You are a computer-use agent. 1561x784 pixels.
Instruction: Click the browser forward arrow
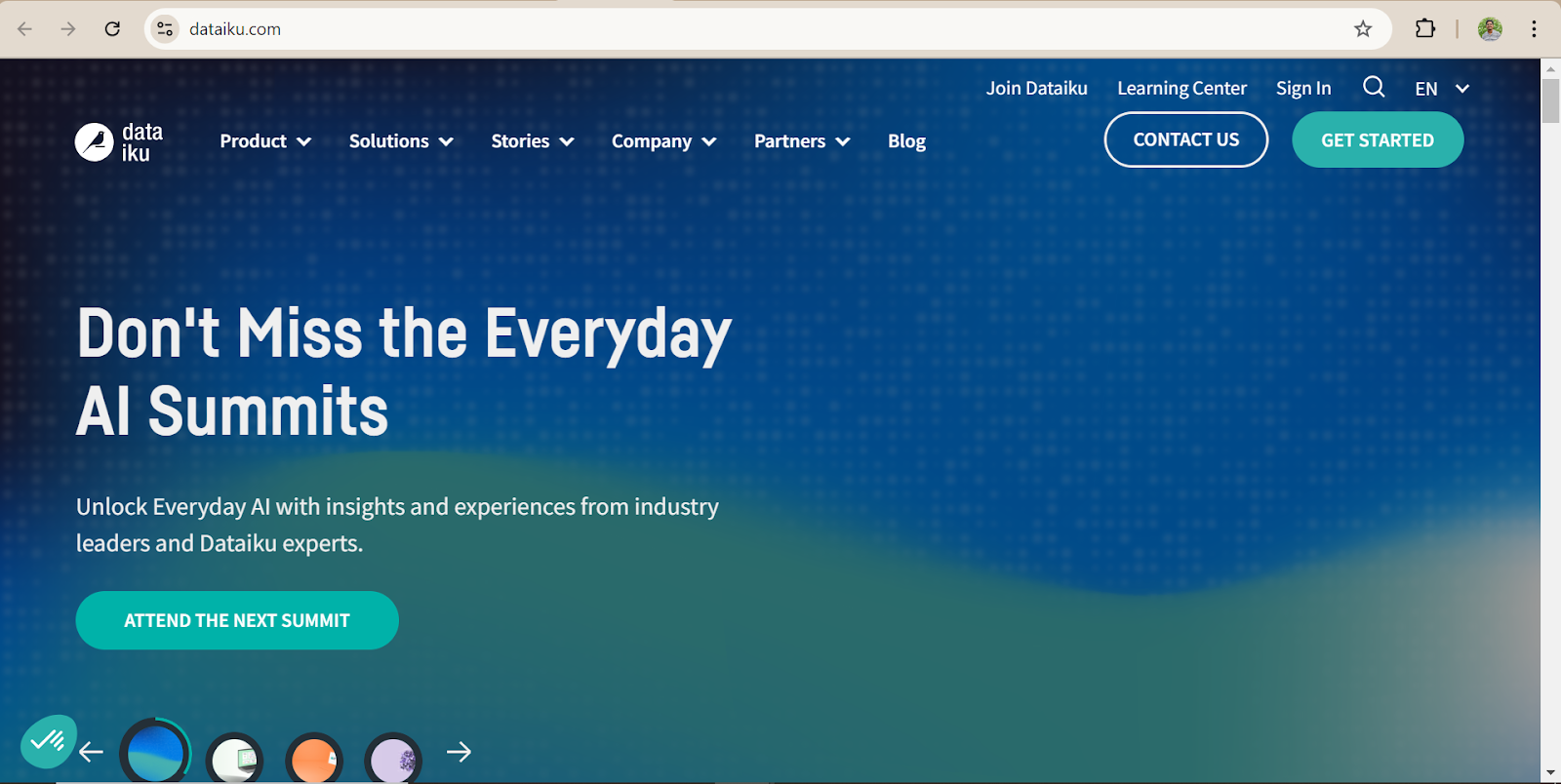point(68,29)
